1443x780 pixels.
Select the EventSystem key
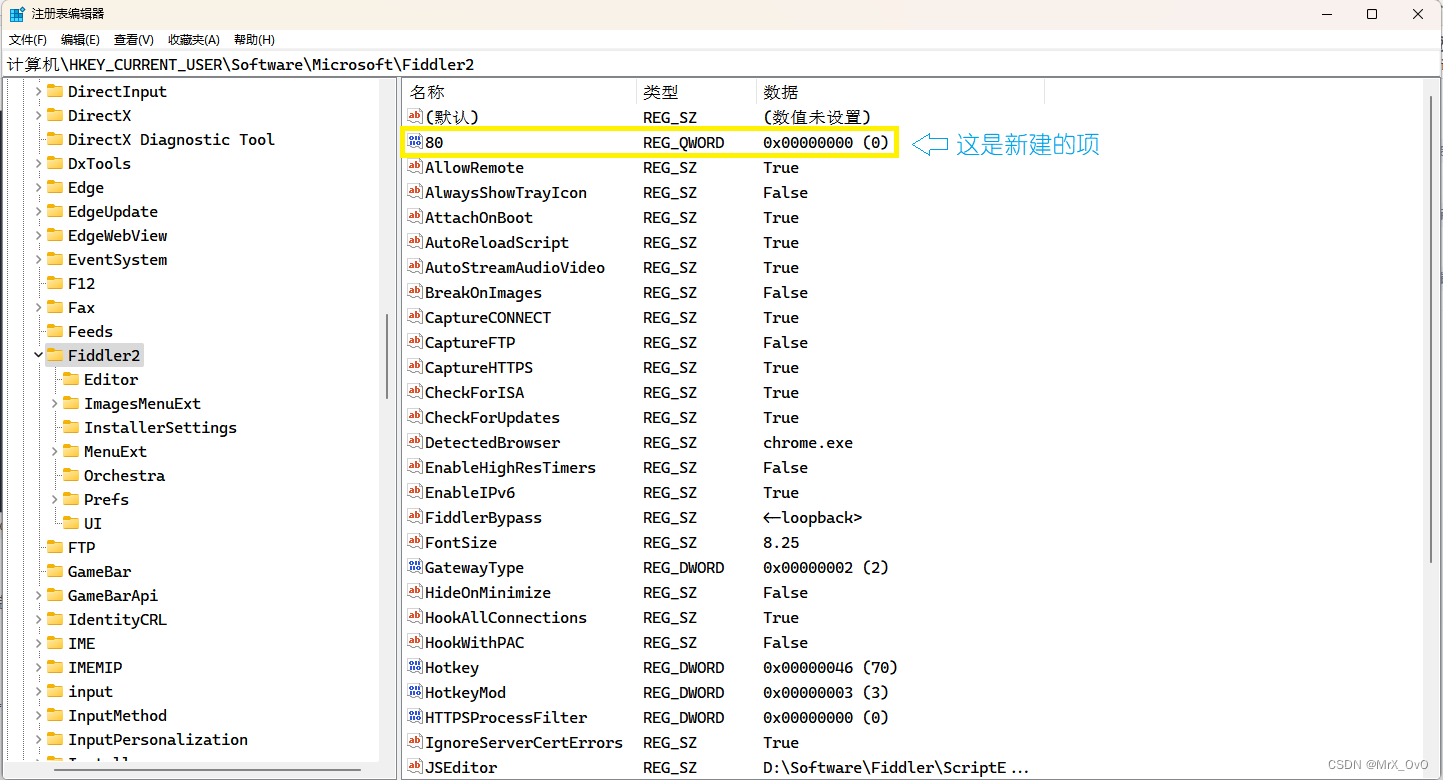click(117, 259)
